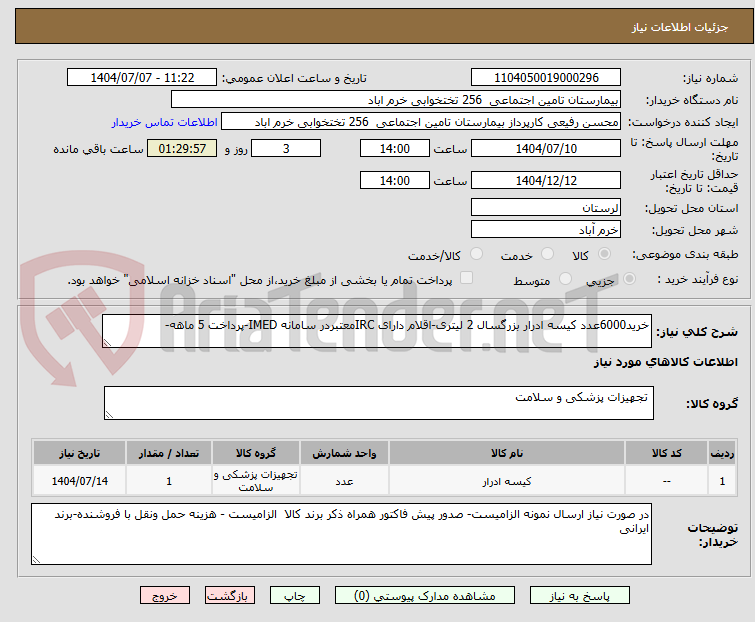This screenshot has height=622, width=755.
Task: Click the 'خروج' exit button
Action: (164, 595)
